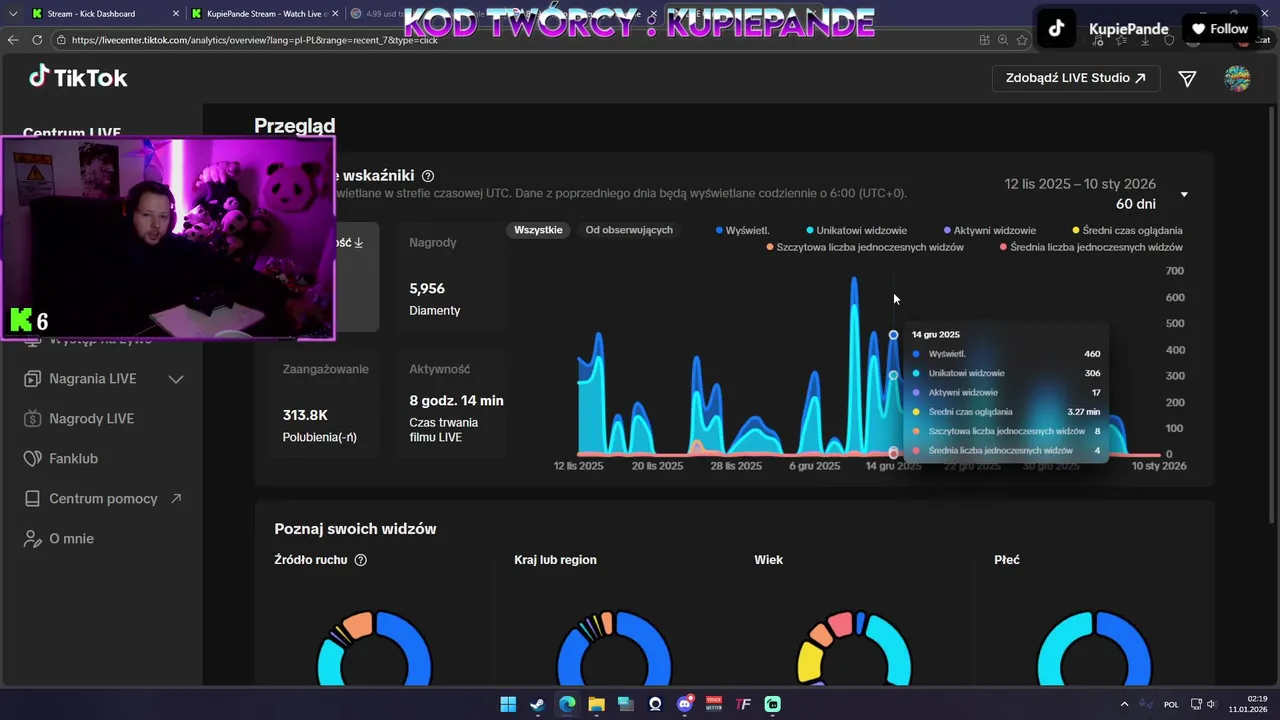Click the info icon beside wskaźniki
The height and width of the screenshot is (720, 1280).
pyautogui.click(x=428, y=176)
